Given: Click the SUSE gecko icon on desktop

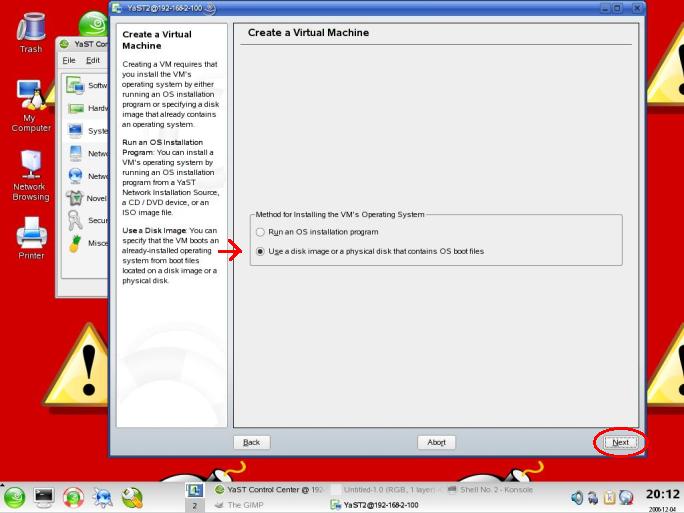Looking at the screenshot, I should tap(94, 24).
